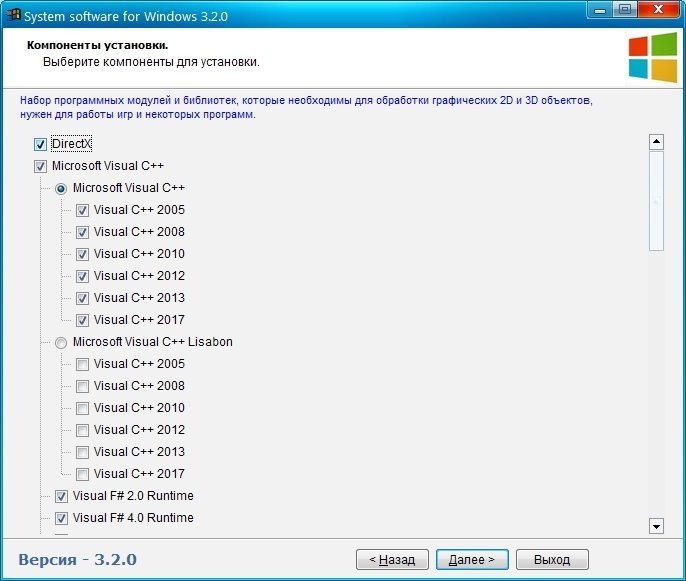
Task: Proceed with the Далее button
Action: [x=472, y=560]
